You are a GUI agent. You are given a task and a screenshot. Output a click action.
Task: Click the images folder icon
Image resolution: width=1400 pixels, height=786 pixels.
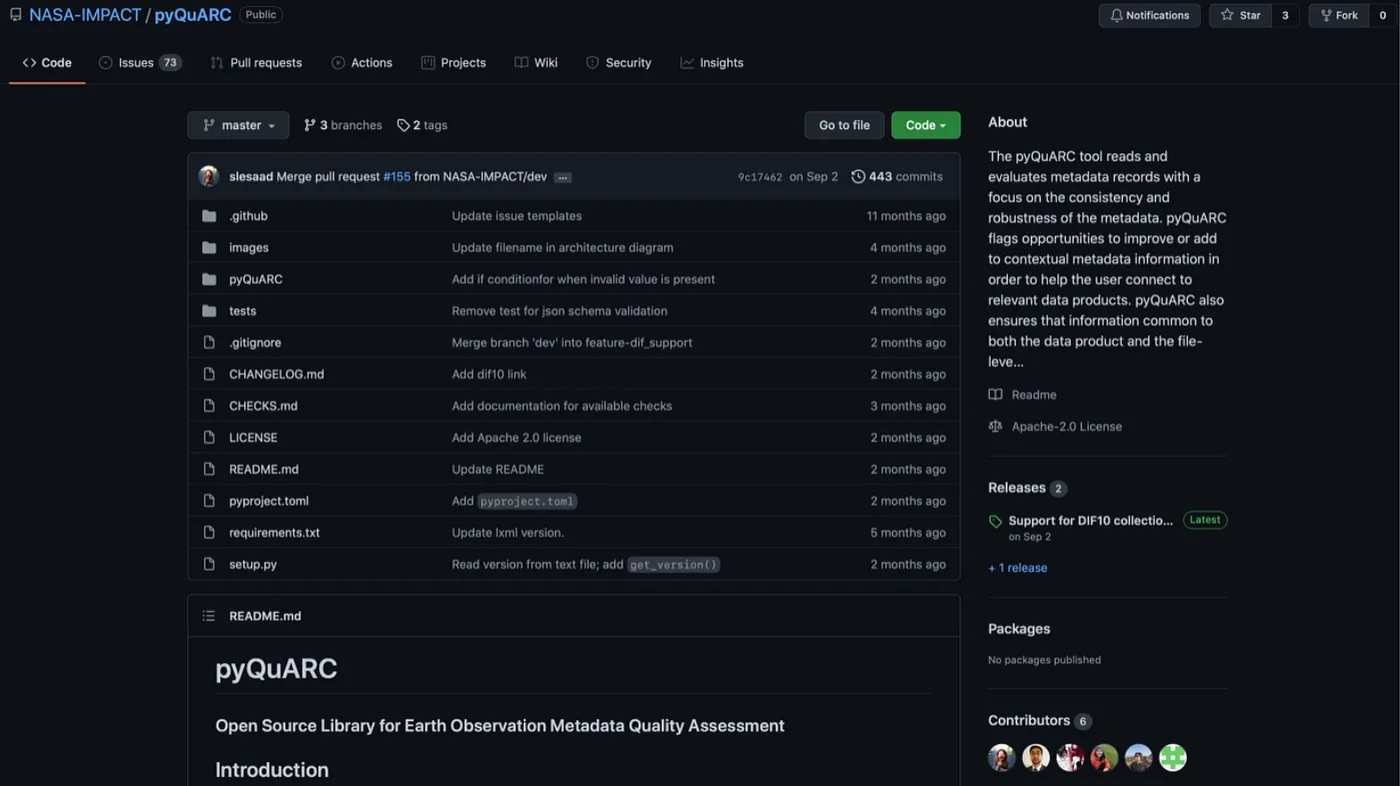tap(209, 248)
